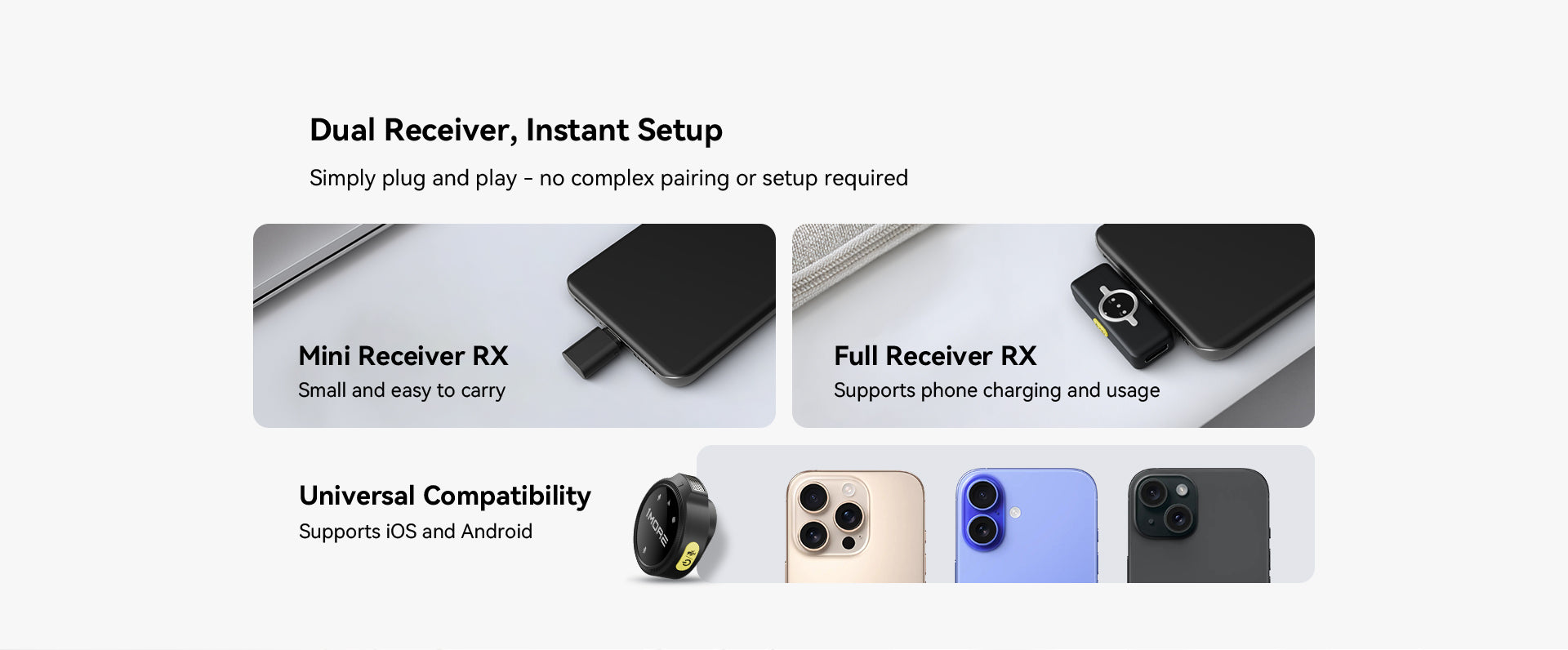The height and width of the screenshot is (650, 1568).
Task: Select the plug and play subtitle text
Action: [x=608, y=178]
